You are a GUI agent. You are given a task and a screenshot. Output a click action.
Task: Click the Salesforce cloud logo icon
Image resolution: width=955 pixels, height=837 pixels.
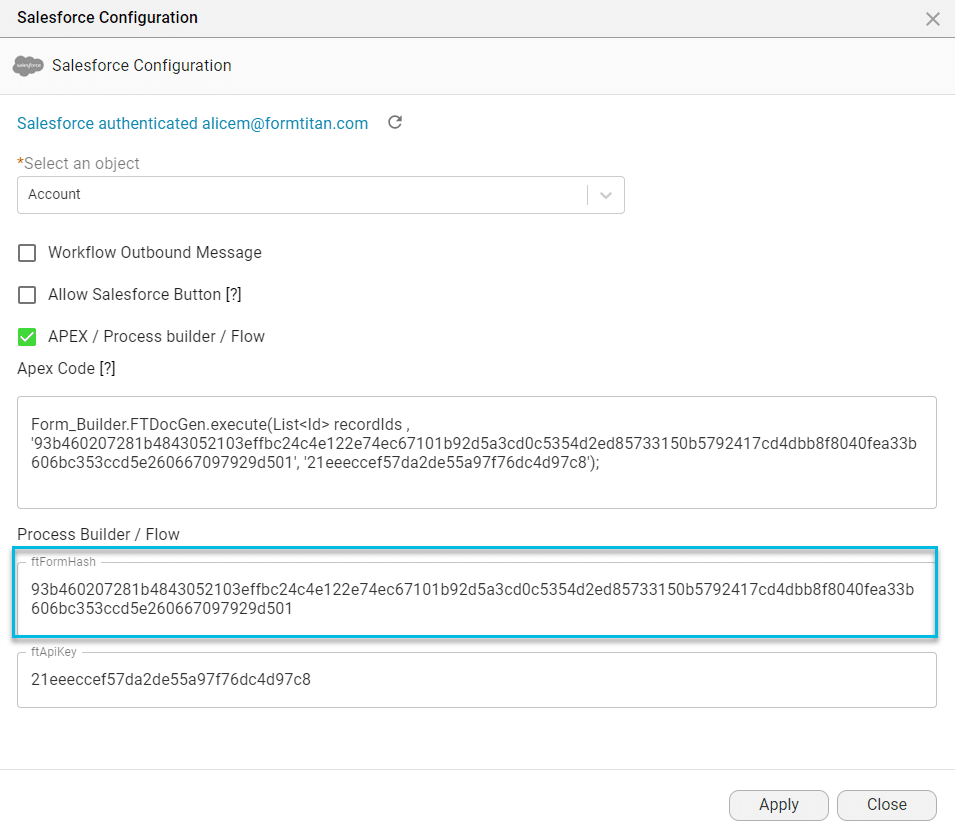(27, 65)
